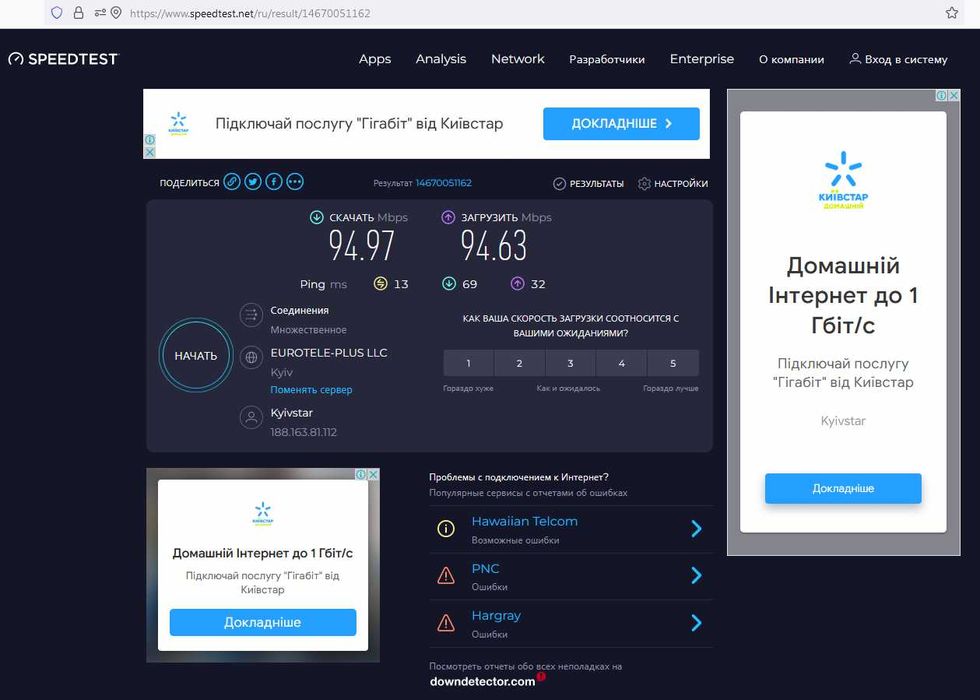The height and width of the screenshot is (700, 980).
Task: Close the right sidebar Kyivstar advertisement
Action: pos(954,96)
